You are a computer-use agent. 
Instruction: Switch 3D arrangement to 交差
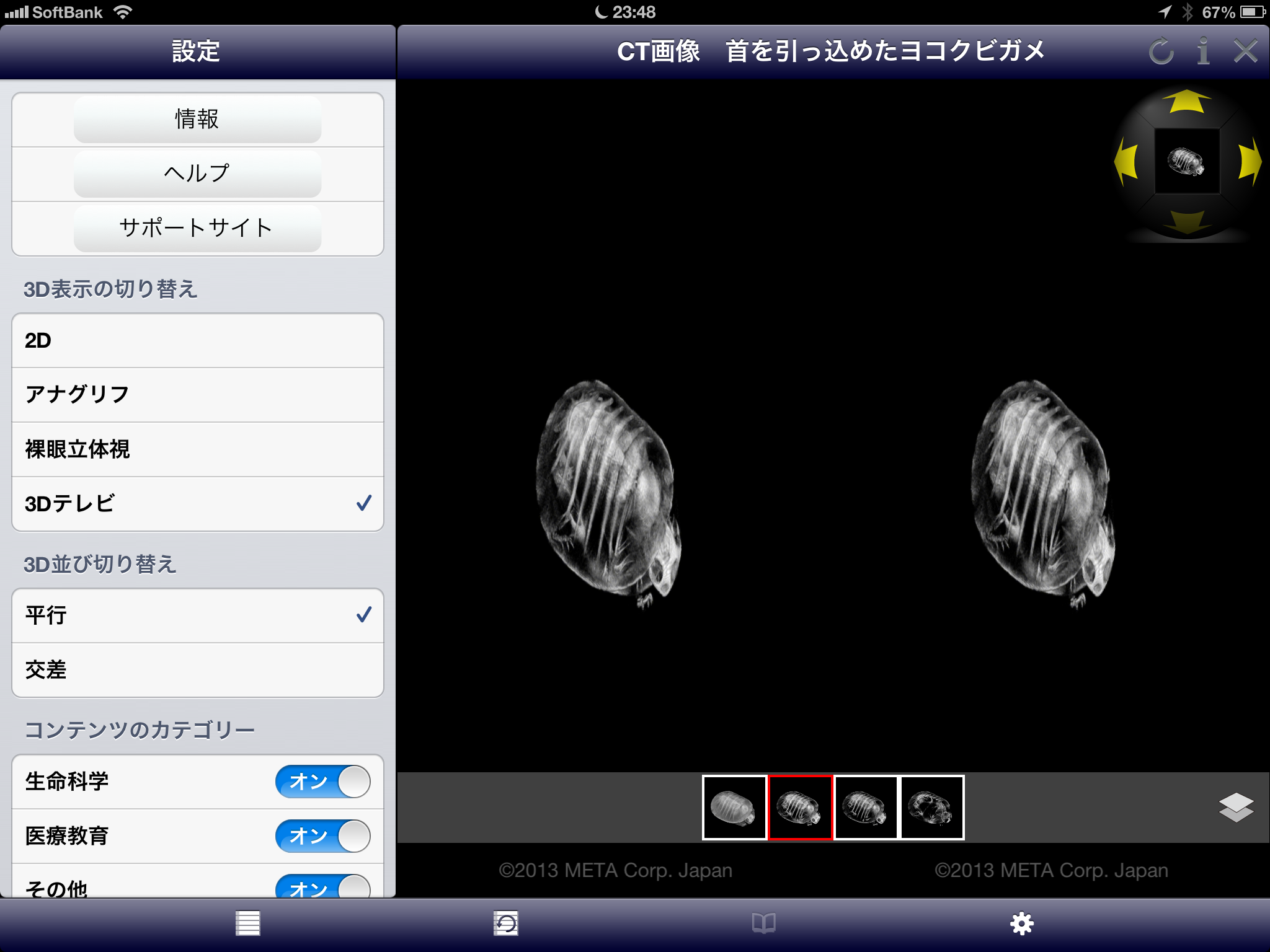[x=197, y=670]
